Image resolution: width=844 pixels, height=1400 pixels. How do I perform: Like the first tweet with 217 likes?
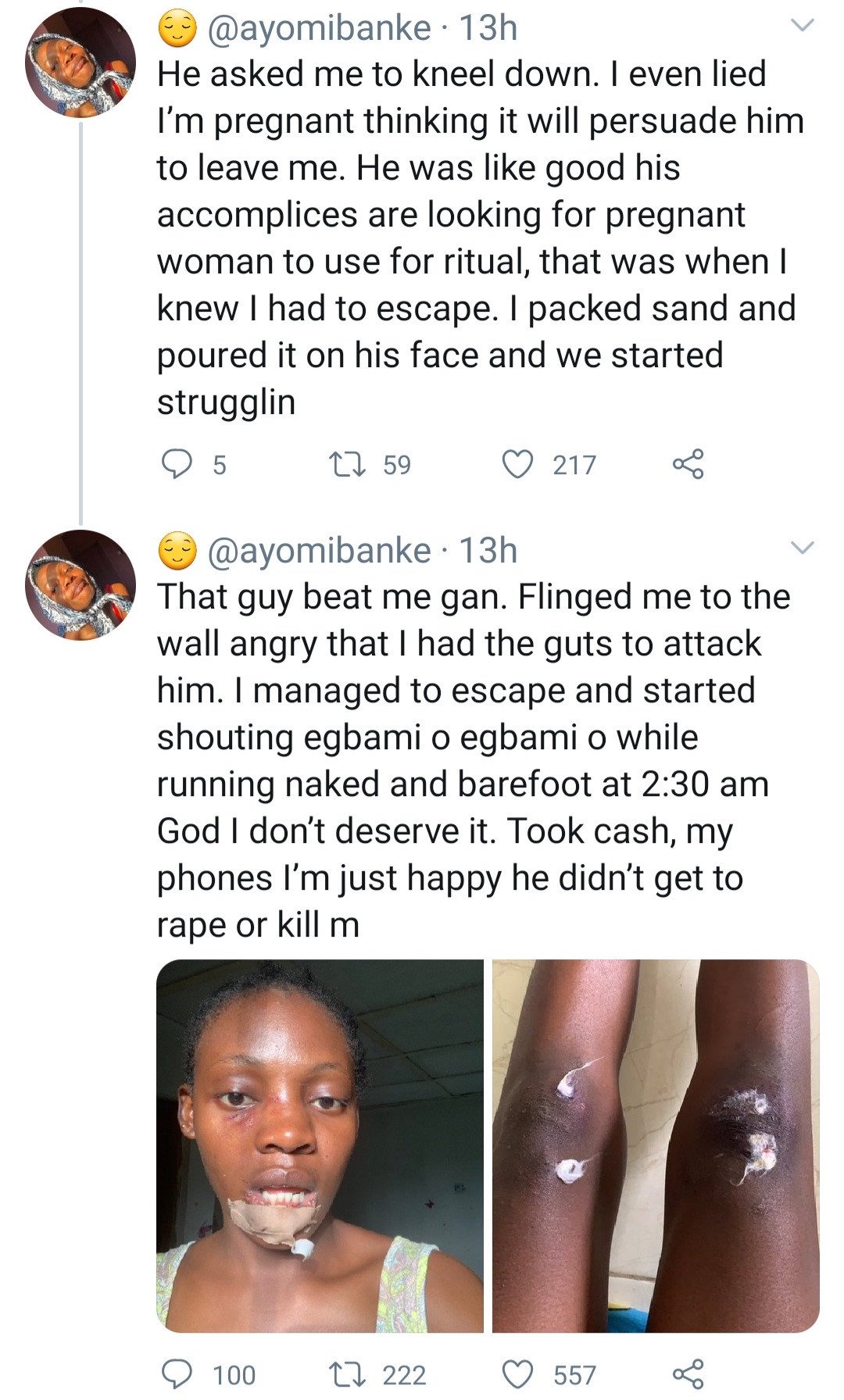click(x=517, y=464)
